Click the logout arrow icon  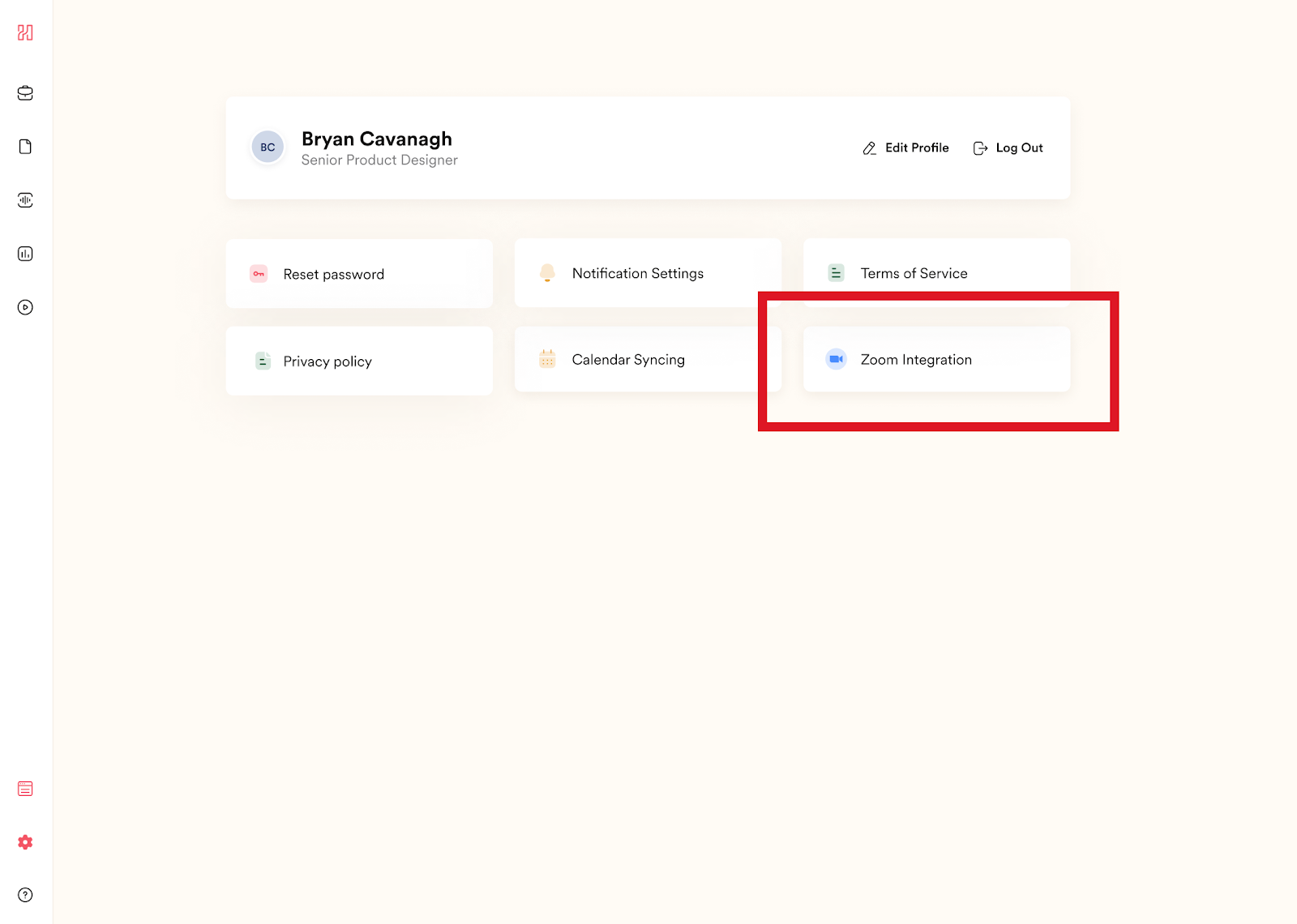click(980, 148)
